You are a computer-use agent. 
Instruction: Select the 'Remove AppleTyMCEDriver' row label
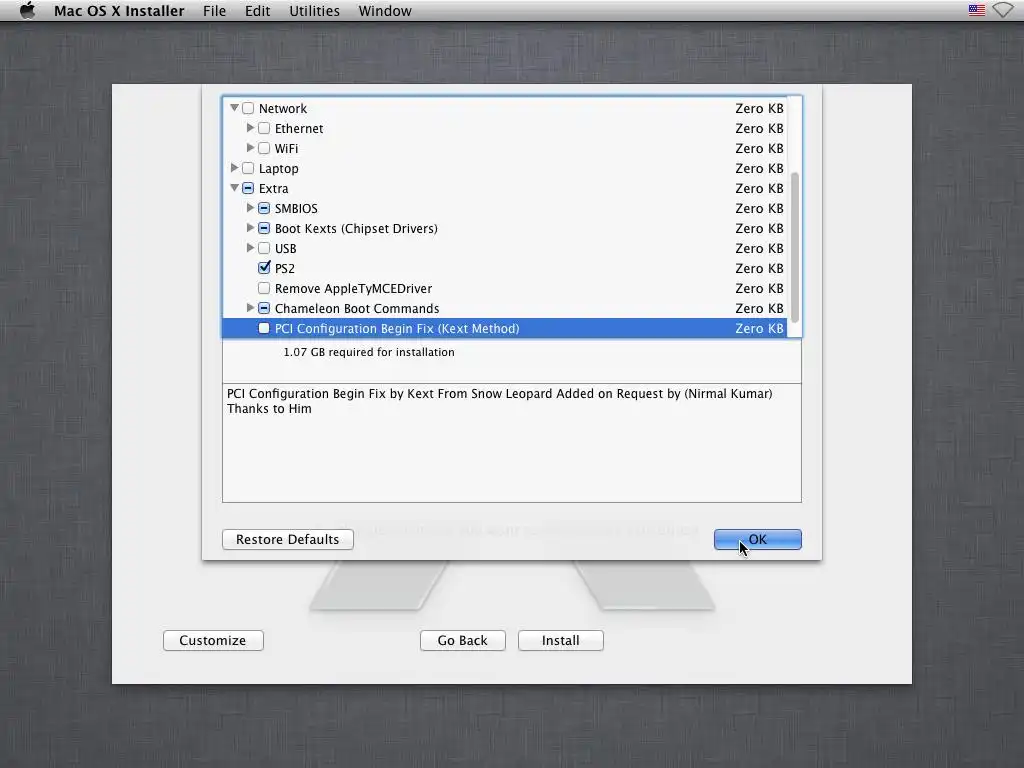353,289
